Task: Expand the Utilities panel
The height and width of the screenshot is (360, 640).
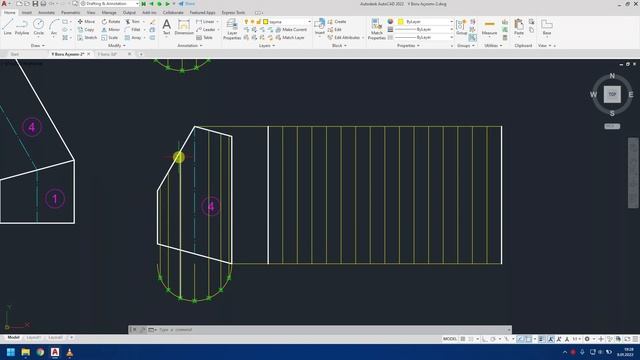Action: (x=493, y=46)
